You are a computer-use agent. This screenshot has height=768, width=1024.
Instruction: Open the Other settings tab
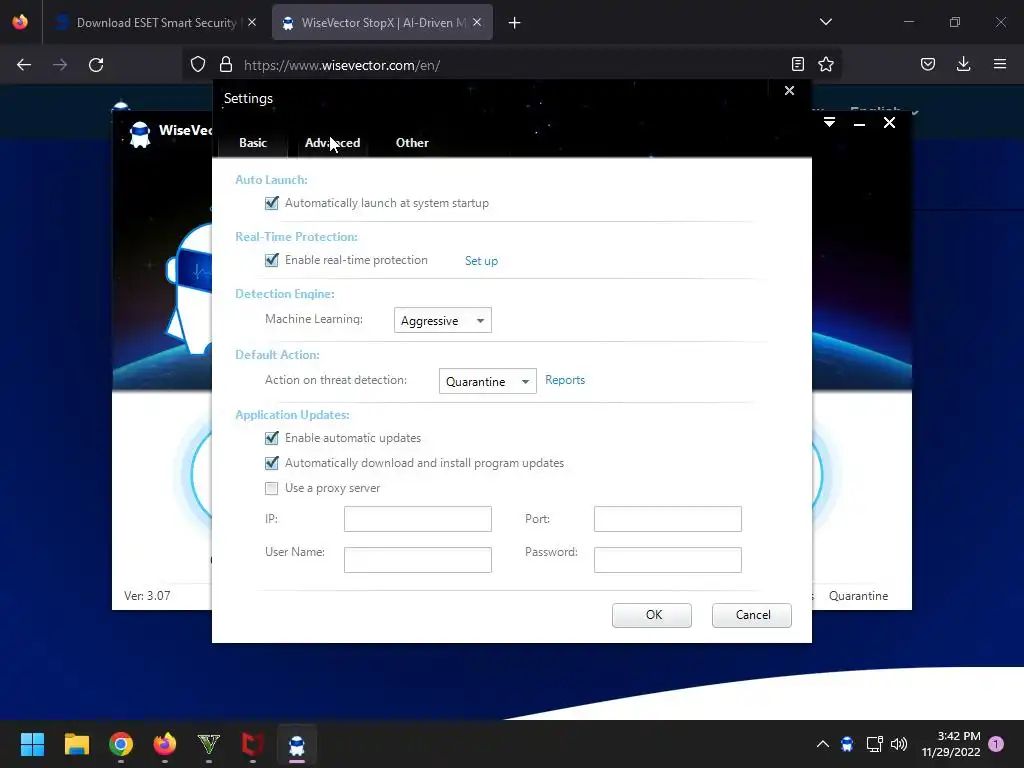(x=412, y=142)
